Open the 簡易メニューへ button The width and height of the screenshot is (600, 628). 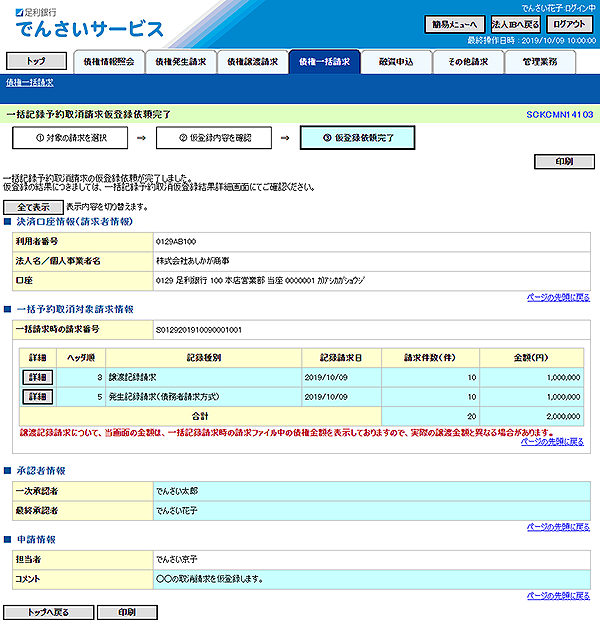click(455, 25)
